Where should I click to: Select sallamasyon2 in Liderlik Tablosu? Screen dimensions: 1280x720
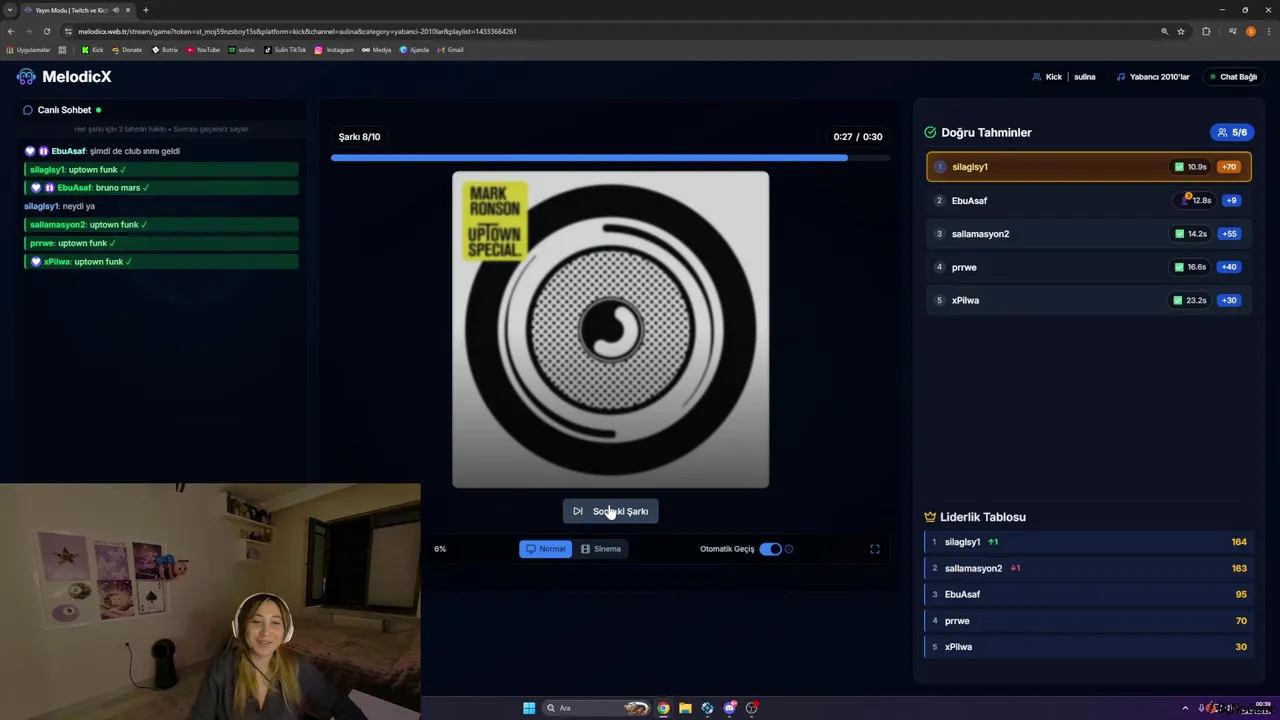pos(1089,568)
